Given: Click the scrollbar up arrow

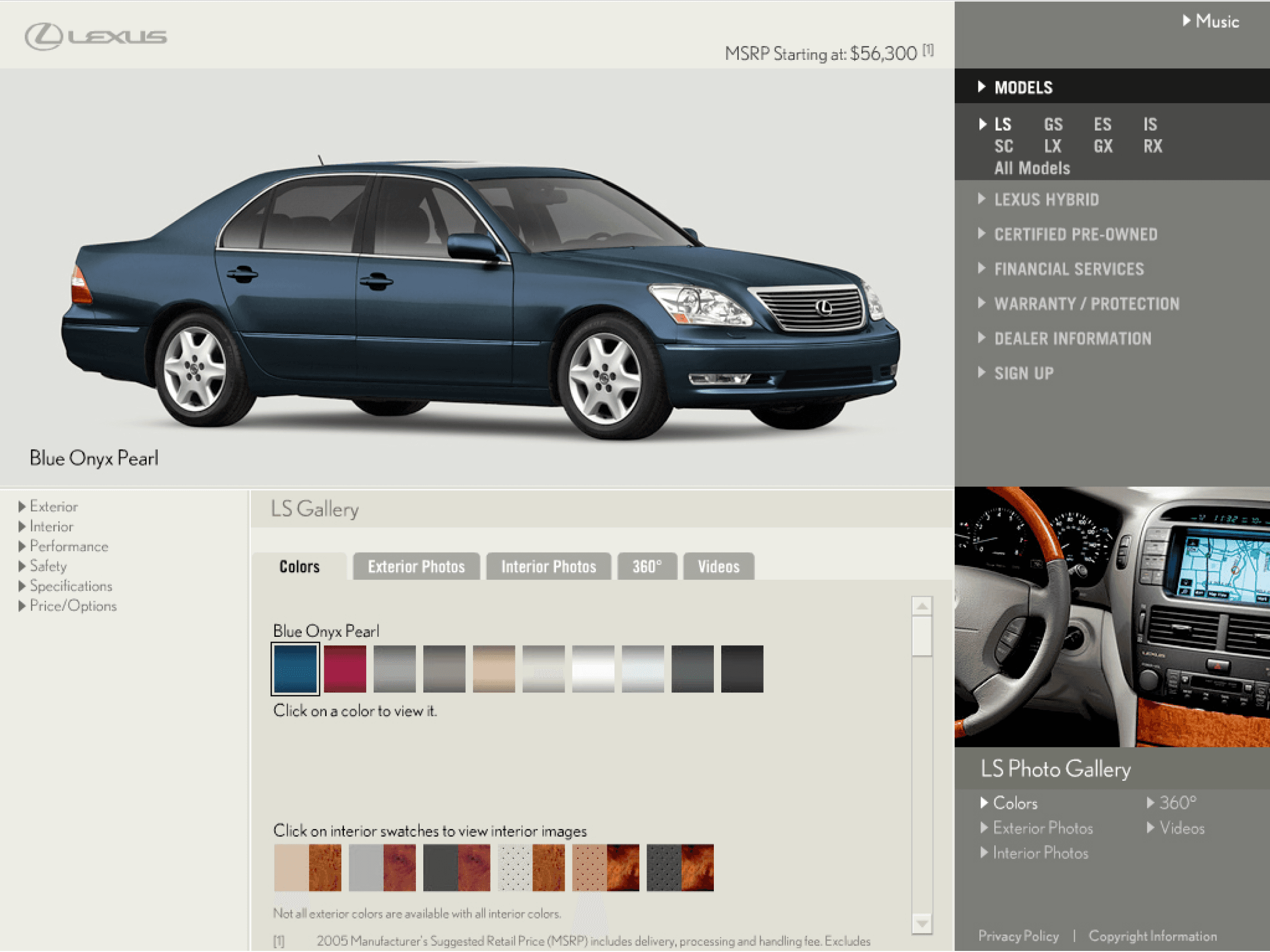Looking at the screenshot, I should point(921,607).
